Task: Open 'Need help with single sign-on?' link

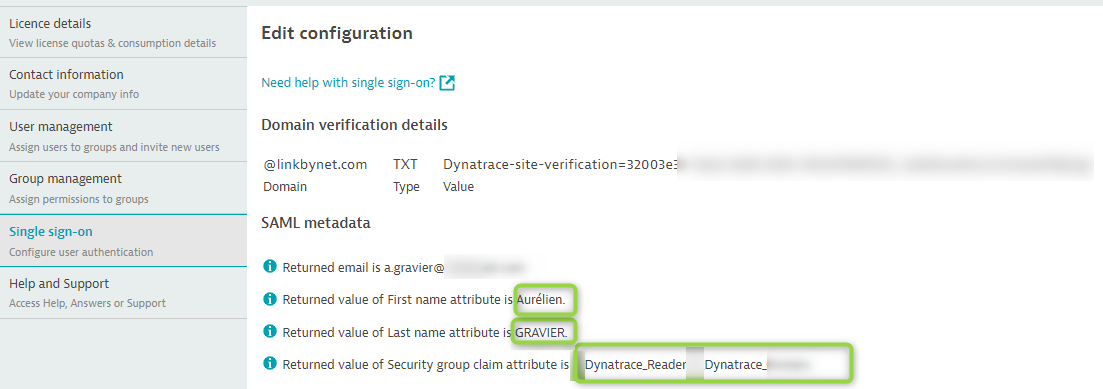Action: point(348,83)
